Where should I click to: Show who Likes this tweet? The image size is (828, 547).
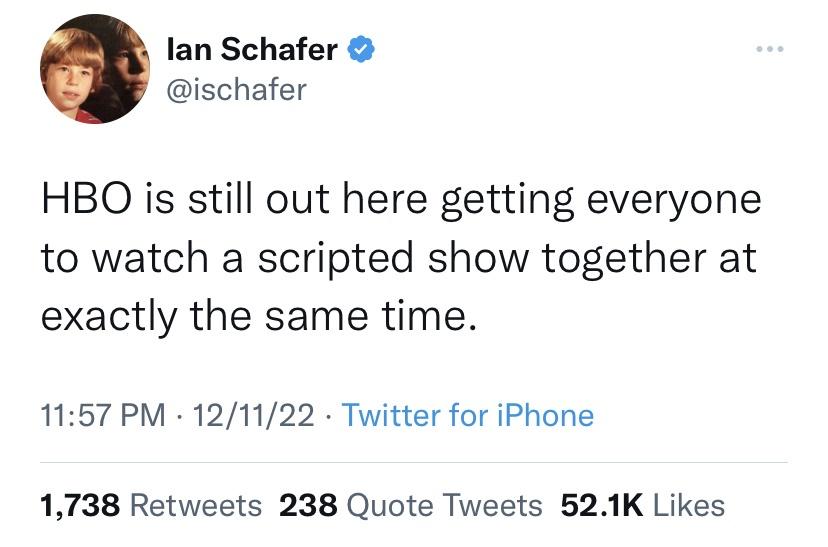pyautogui.click(x=688, y=505)
